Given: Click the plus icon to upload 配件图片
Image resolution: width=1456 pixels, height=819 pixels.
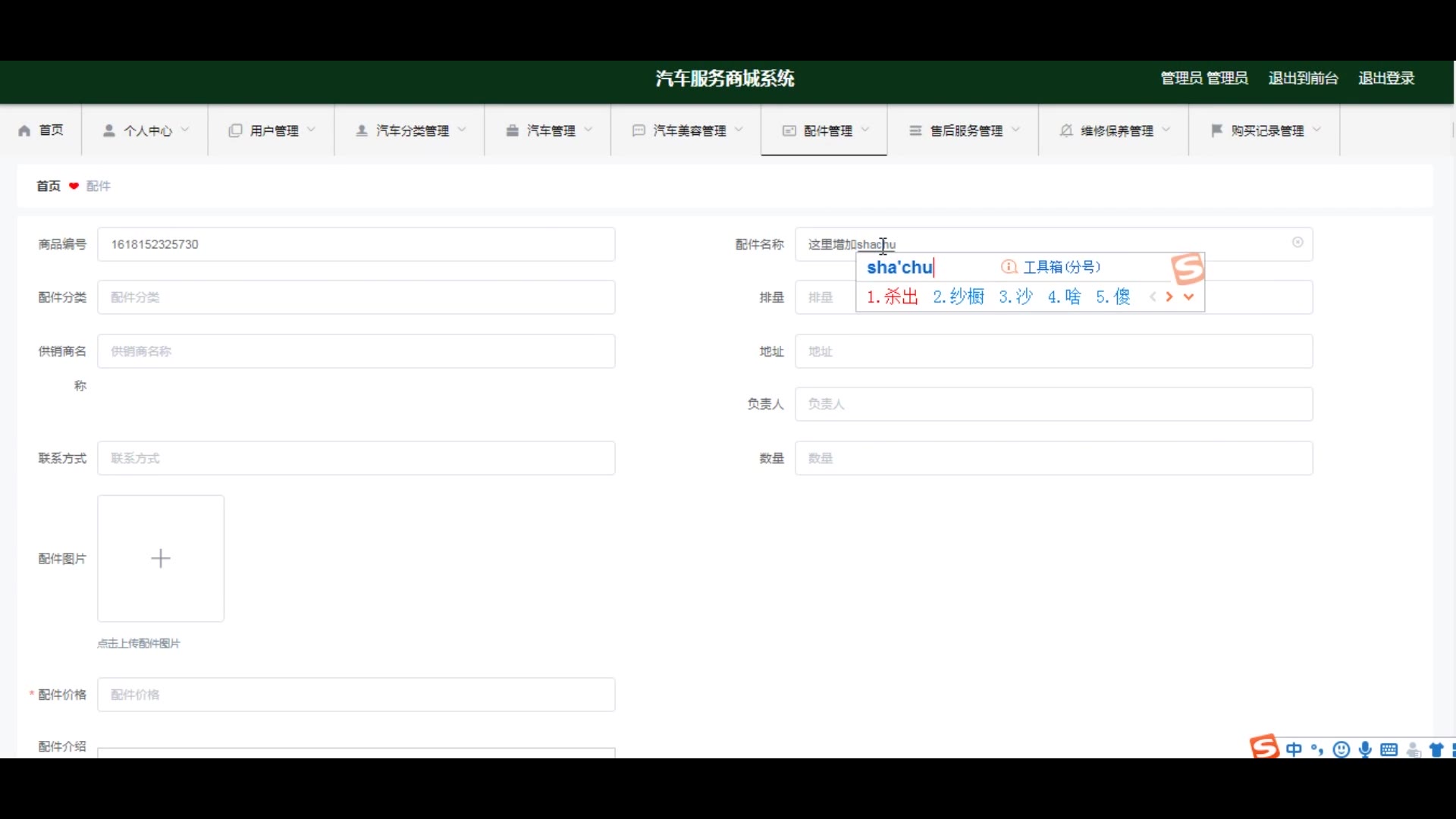Looking at the screenshot, I should pyautogui.click(x=161, y=559).
